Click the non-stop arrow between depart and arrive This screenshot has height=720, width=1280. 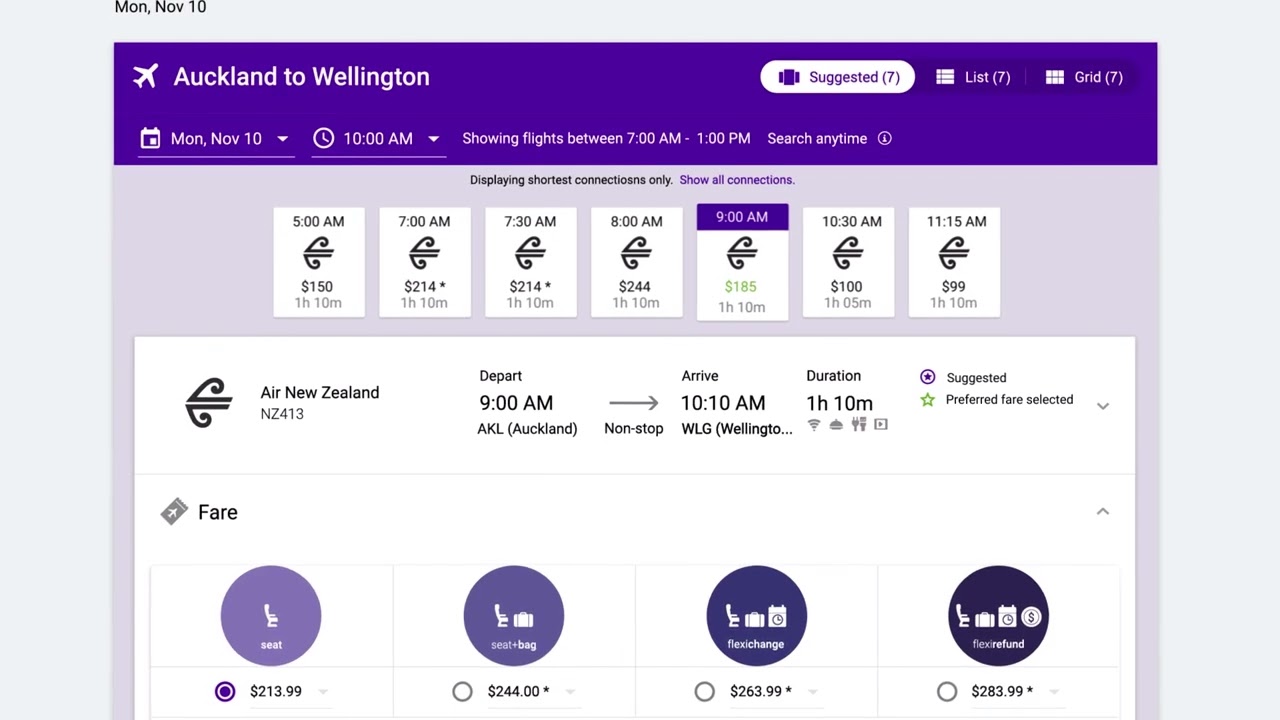point(633,403)
